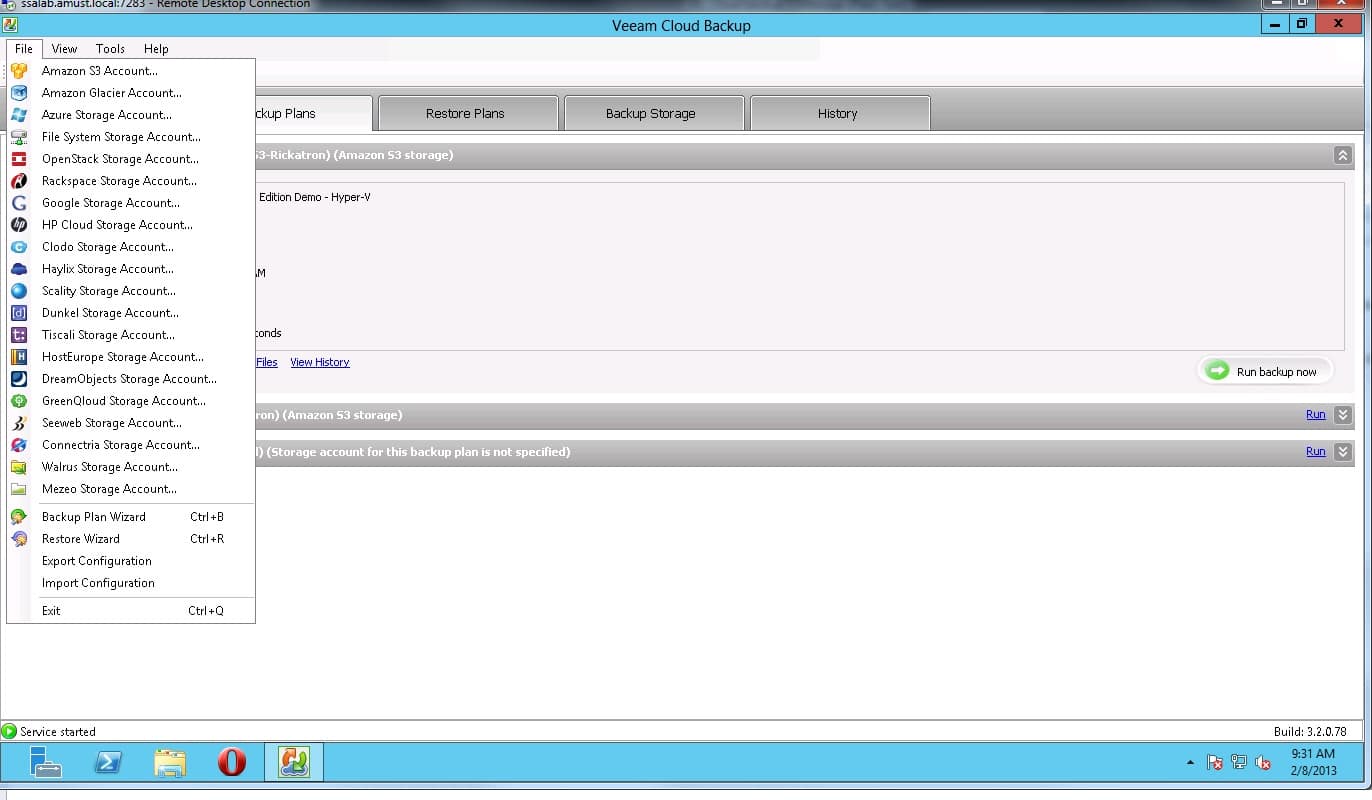Select Import Configuration from File menu
This screenshot has width=1372, height=800.
pyautogui.click(x=131, y=583)
